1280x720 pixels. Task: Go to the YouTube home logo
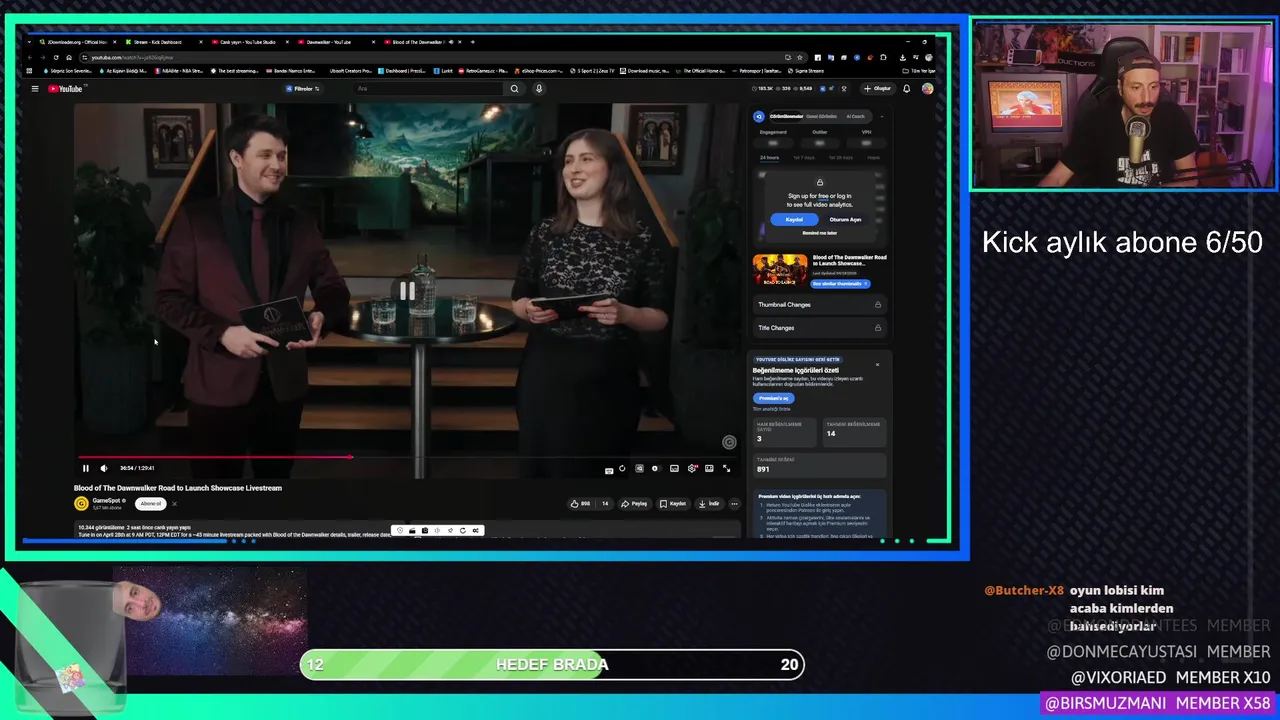66,89
